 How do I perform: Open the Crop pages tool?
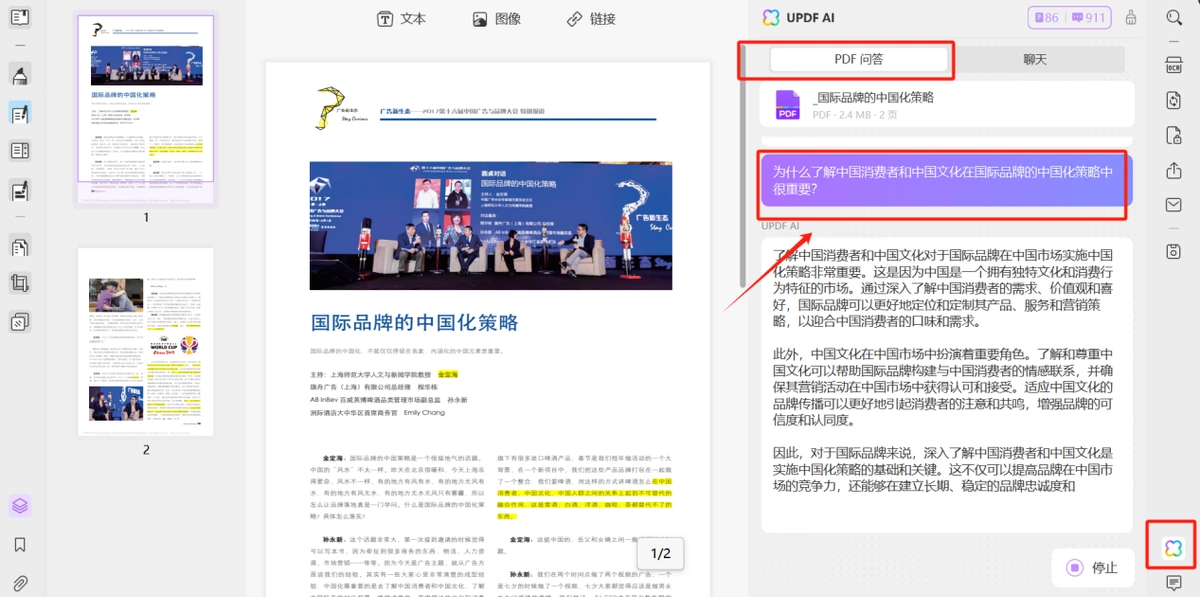[x=19, y=283]
